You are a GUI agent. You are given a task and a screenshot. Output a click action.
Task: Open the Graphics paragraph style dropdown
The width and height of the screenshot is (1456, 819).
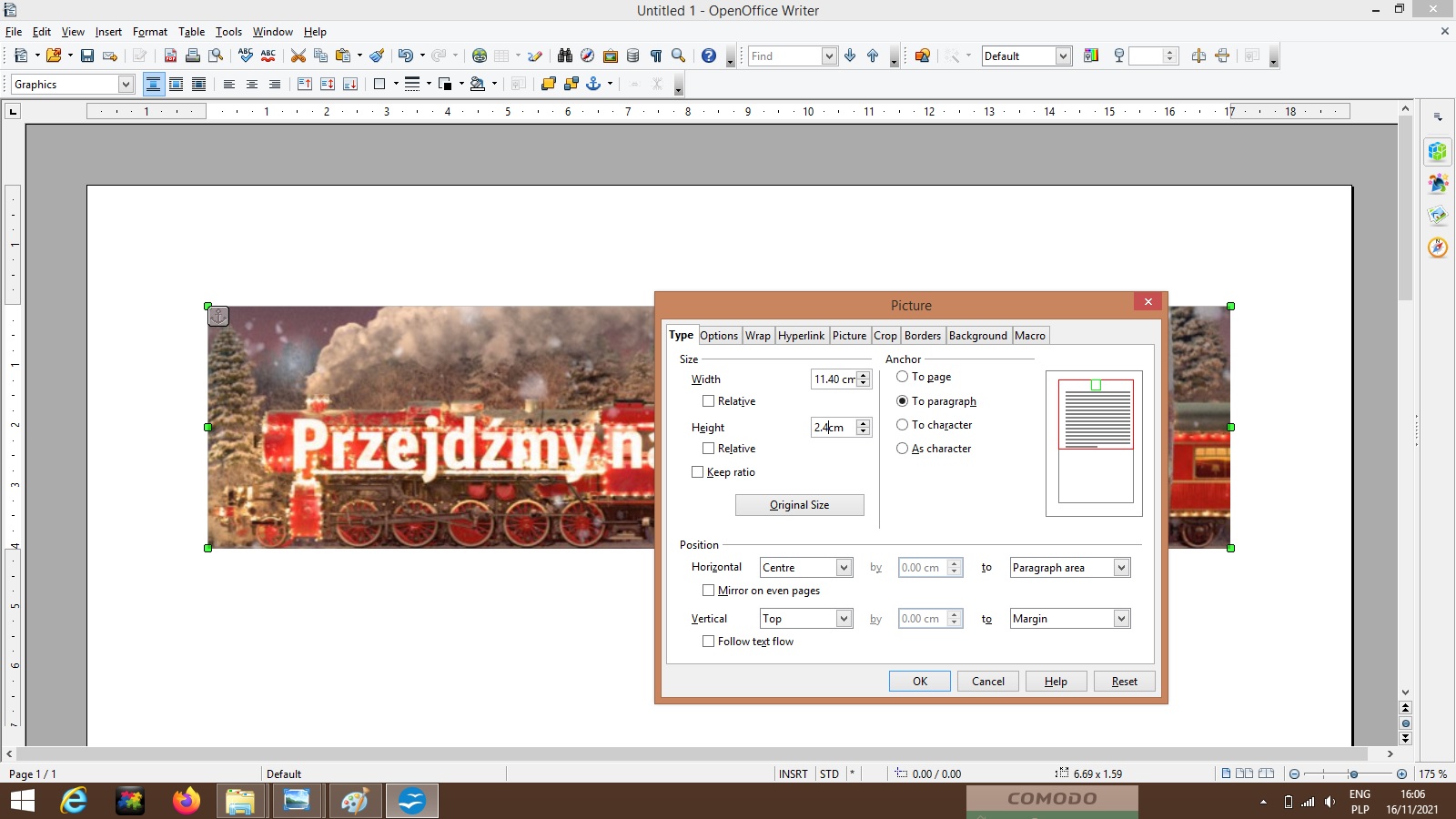[x=126, y=85]
